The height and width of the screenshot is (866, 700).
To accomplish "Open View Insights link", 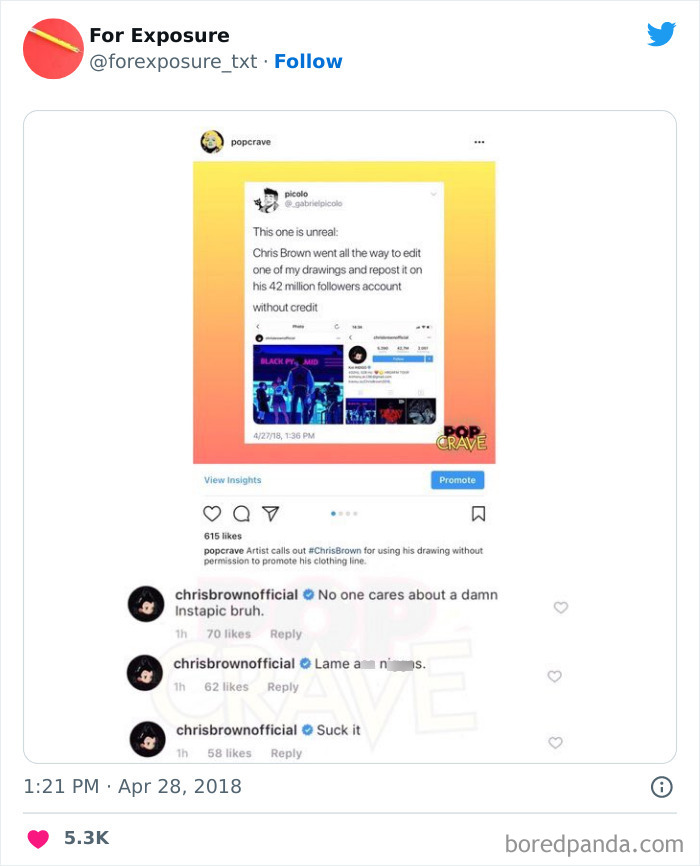I will [x=233, y=480].
